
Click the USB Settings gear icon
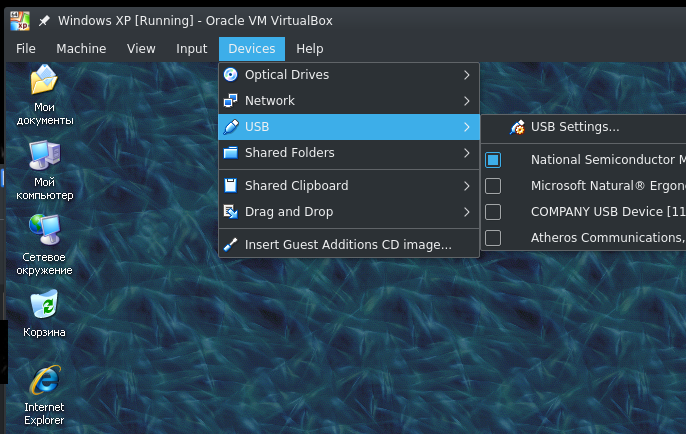[x=517, y=127]
